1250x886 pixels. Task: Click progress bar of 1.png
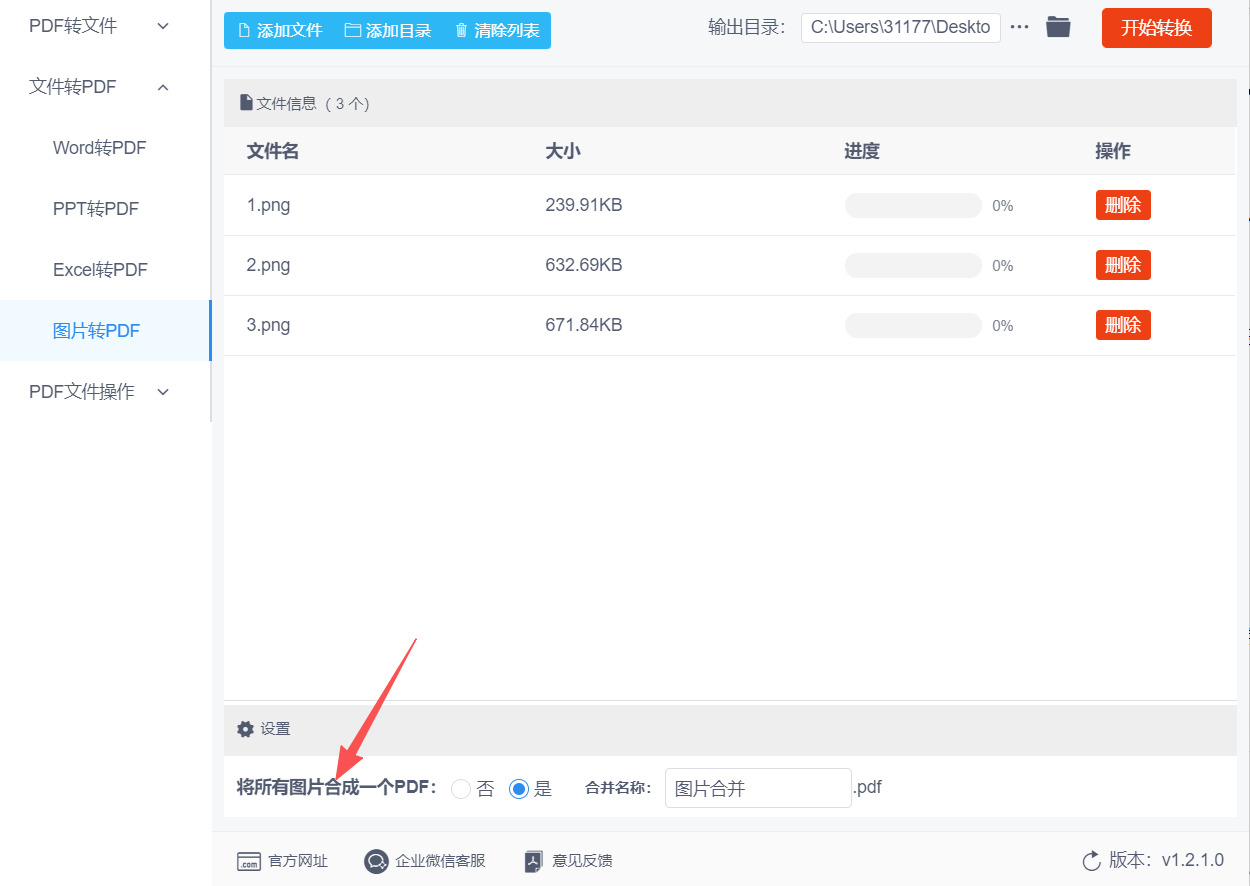tap(913, 205)
